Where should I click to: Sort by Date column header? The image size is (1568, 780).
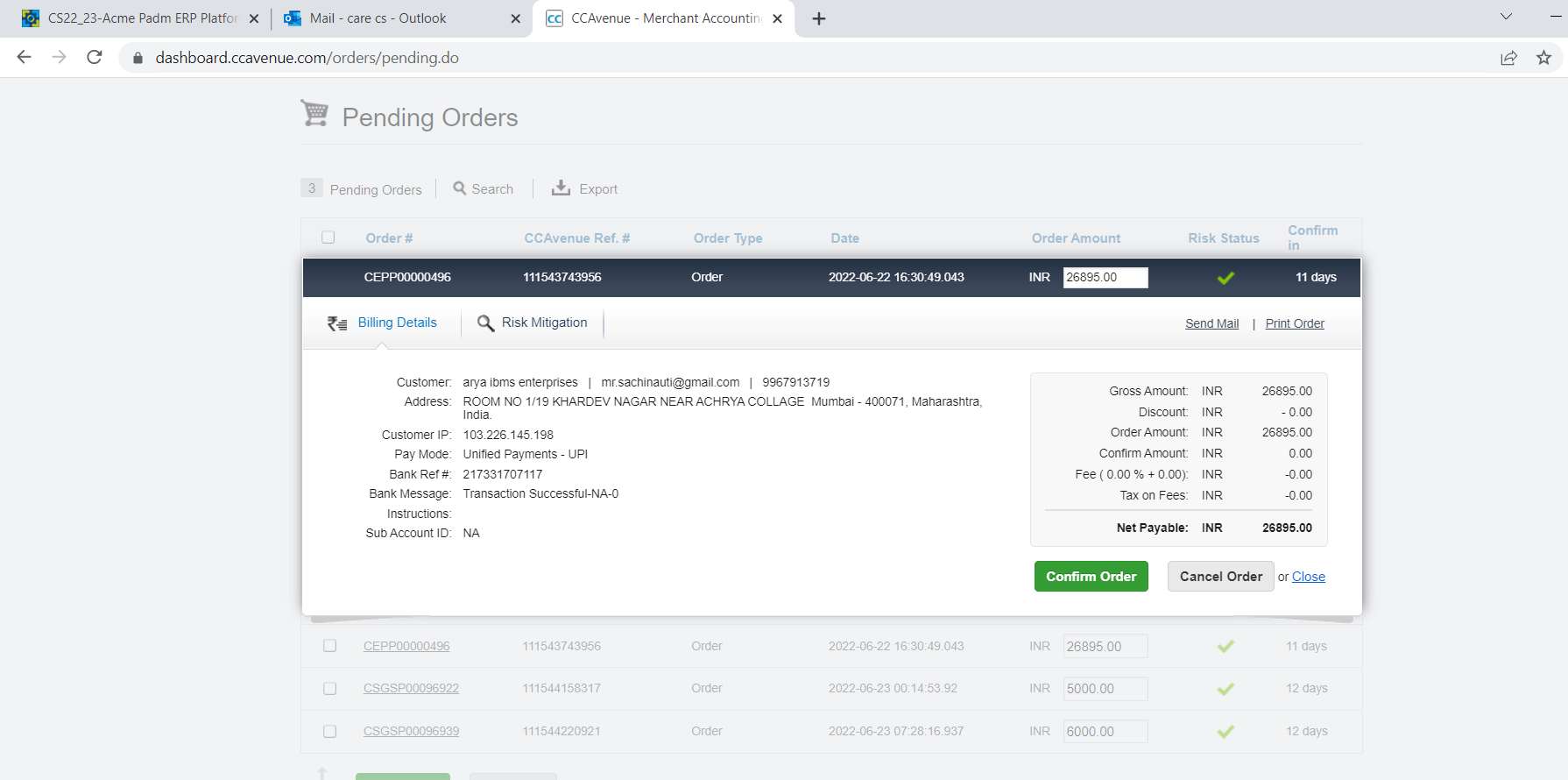click(x=845, y=238)
